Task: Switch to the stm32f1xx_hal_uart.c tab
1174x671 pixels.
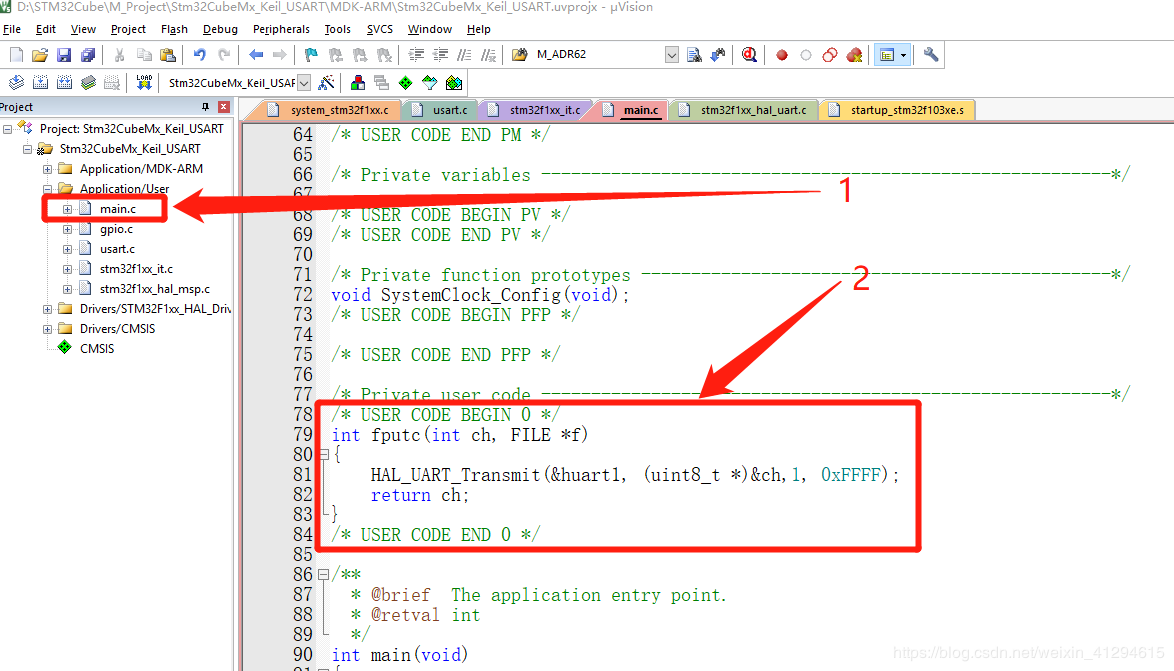Action: pos(743,110)
